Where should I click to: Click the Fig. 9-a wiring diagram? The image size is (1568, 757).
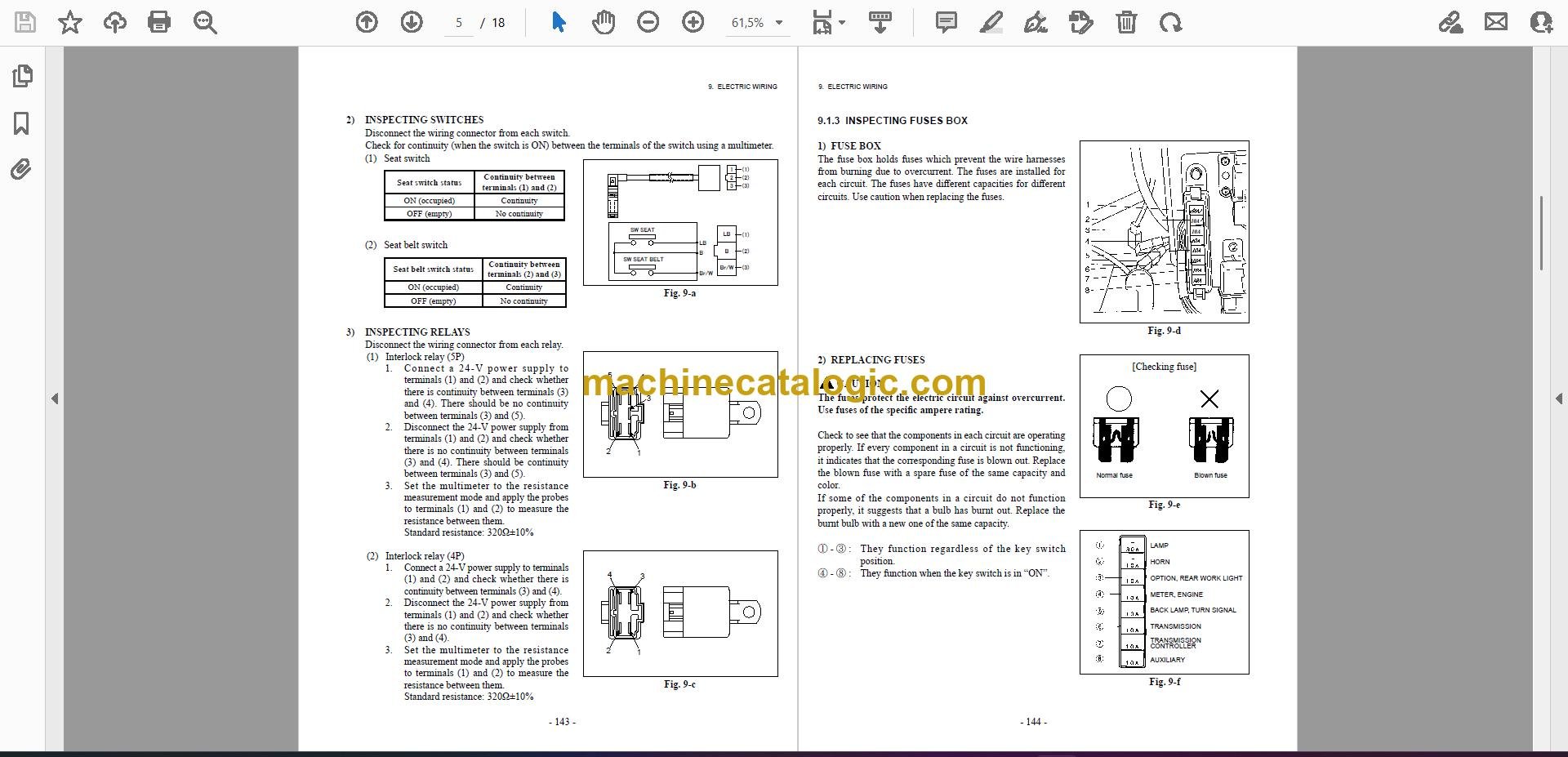click(680, 222)
